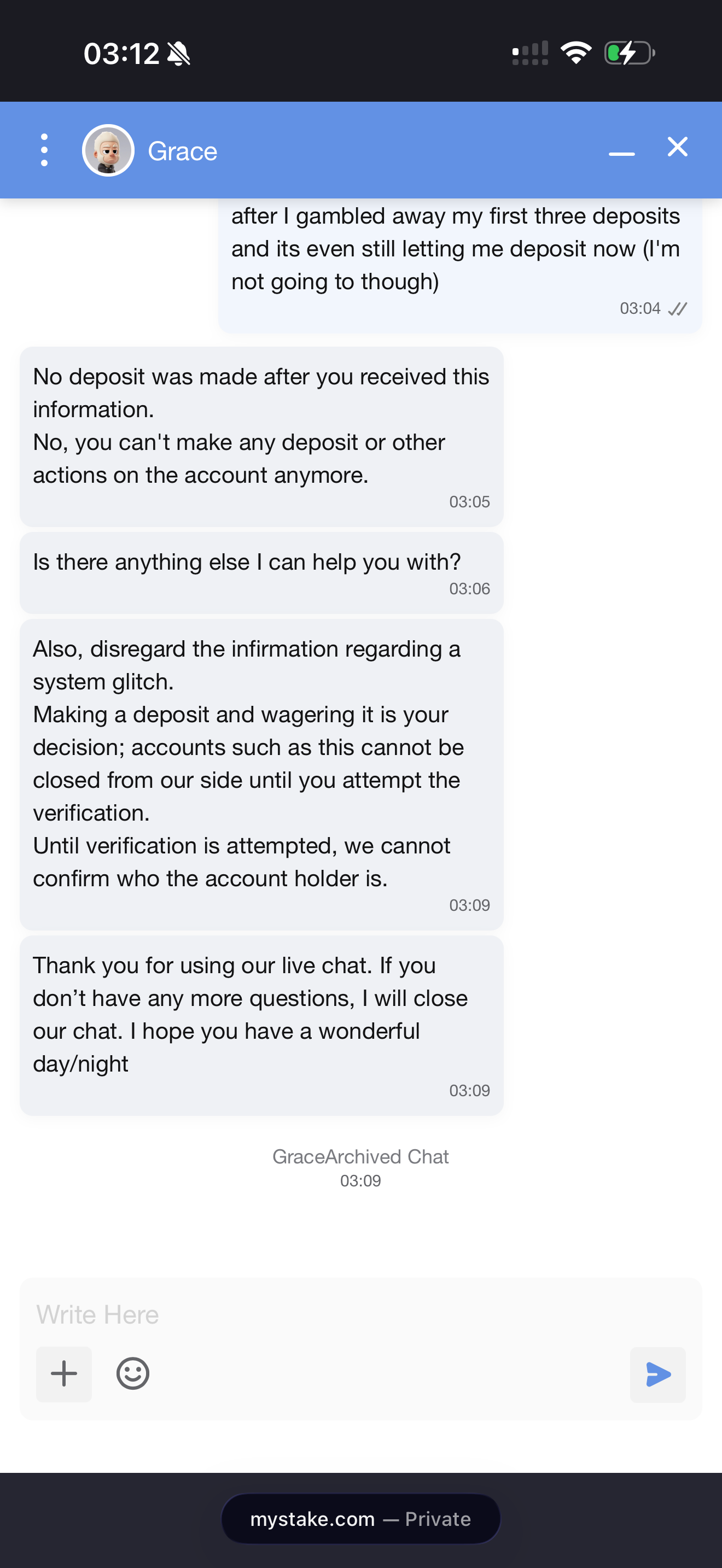Tap the Grace name in the header
The width and height of the screenshot is (722, 1568).
click(182, 151)
